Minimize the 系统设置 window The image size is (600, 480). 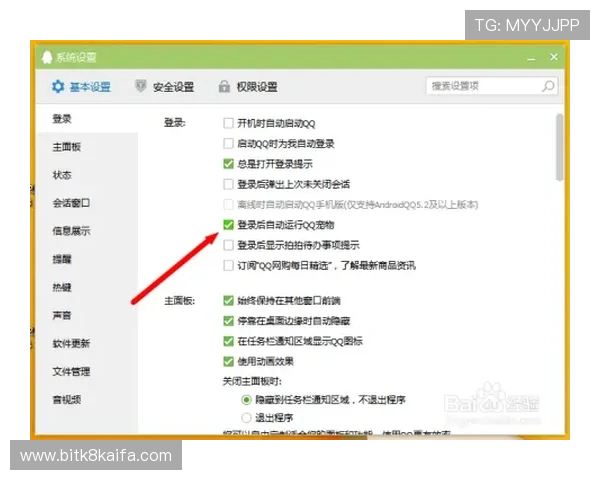coord(531,59)
